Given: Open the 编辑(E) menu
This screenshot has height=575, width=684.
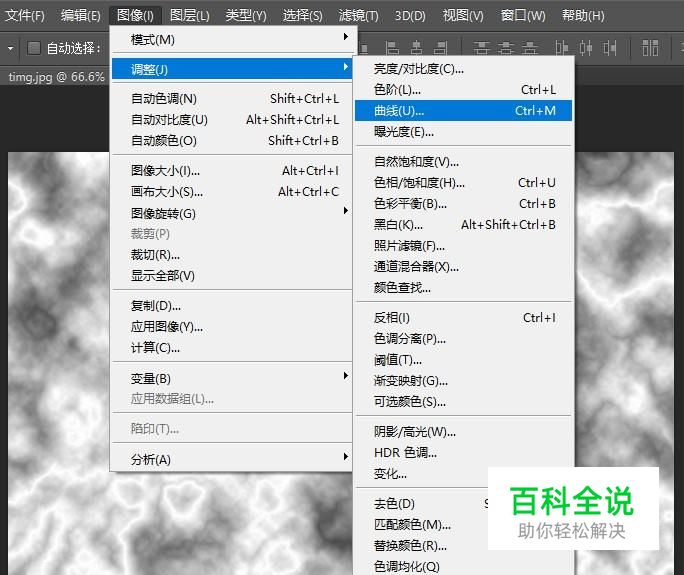Looking at the screenshot, I should click(x=81, y=16).
